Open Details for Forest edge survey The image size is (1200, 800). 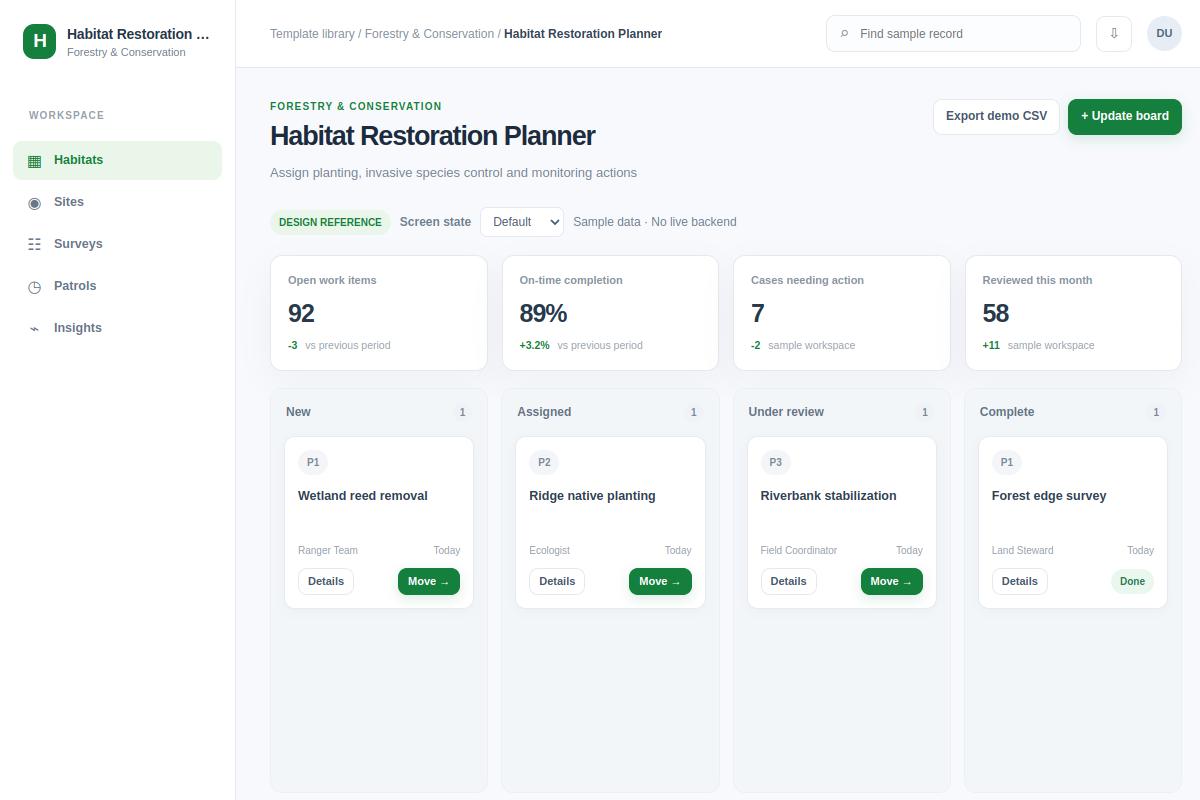tap(1020, 581)
